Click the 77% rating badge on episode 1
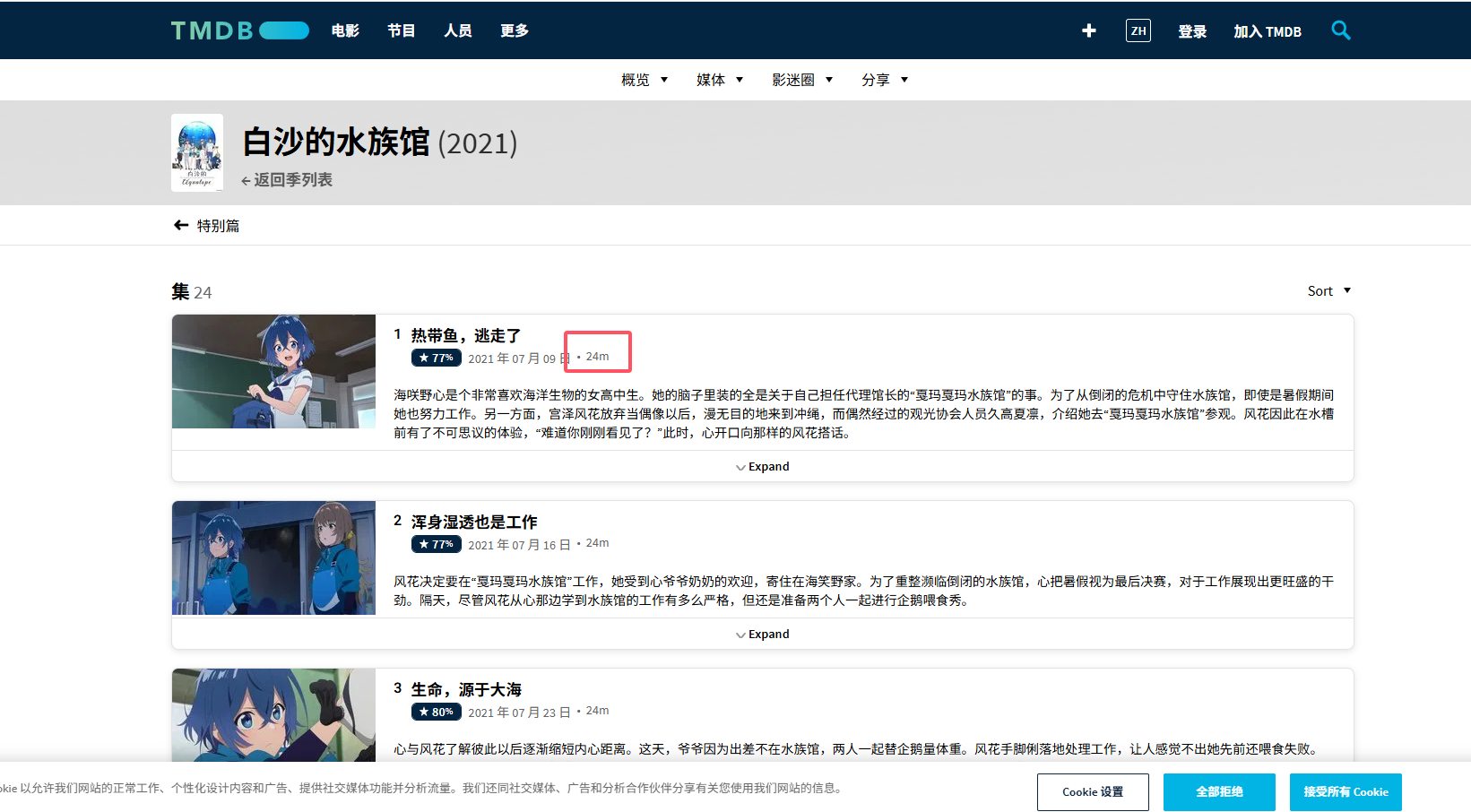The width and height of the screenshot is (1471, 812). point(437,358)
